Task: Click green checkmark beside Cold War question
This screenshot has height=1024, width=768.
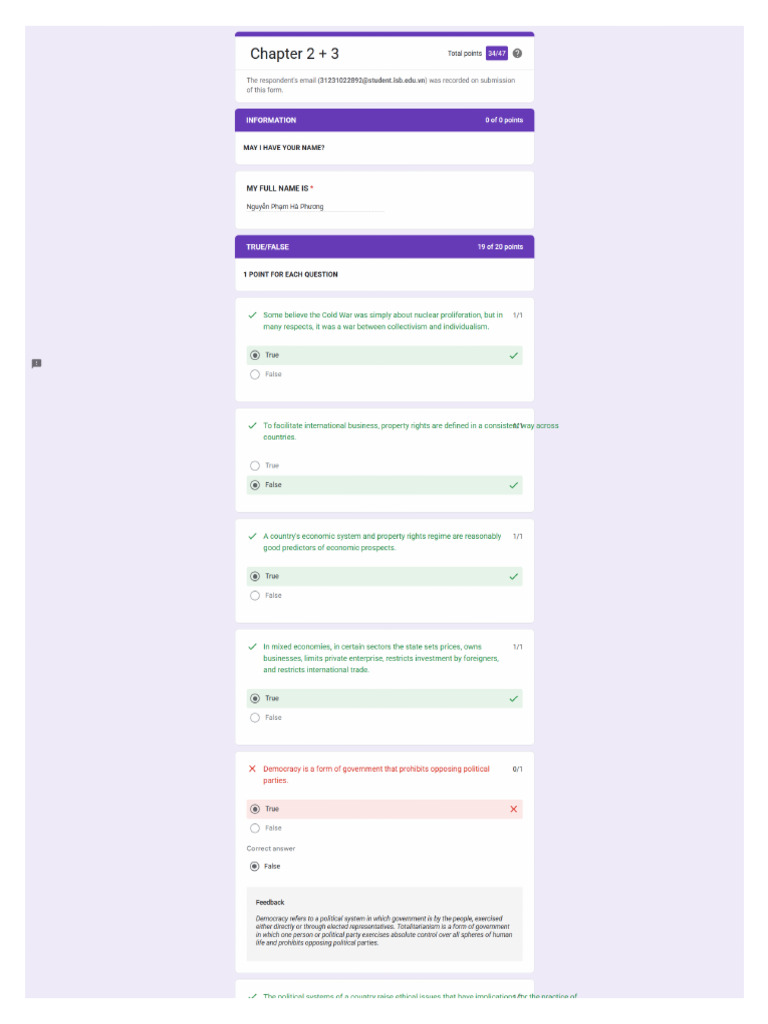Action: (252, 315)
